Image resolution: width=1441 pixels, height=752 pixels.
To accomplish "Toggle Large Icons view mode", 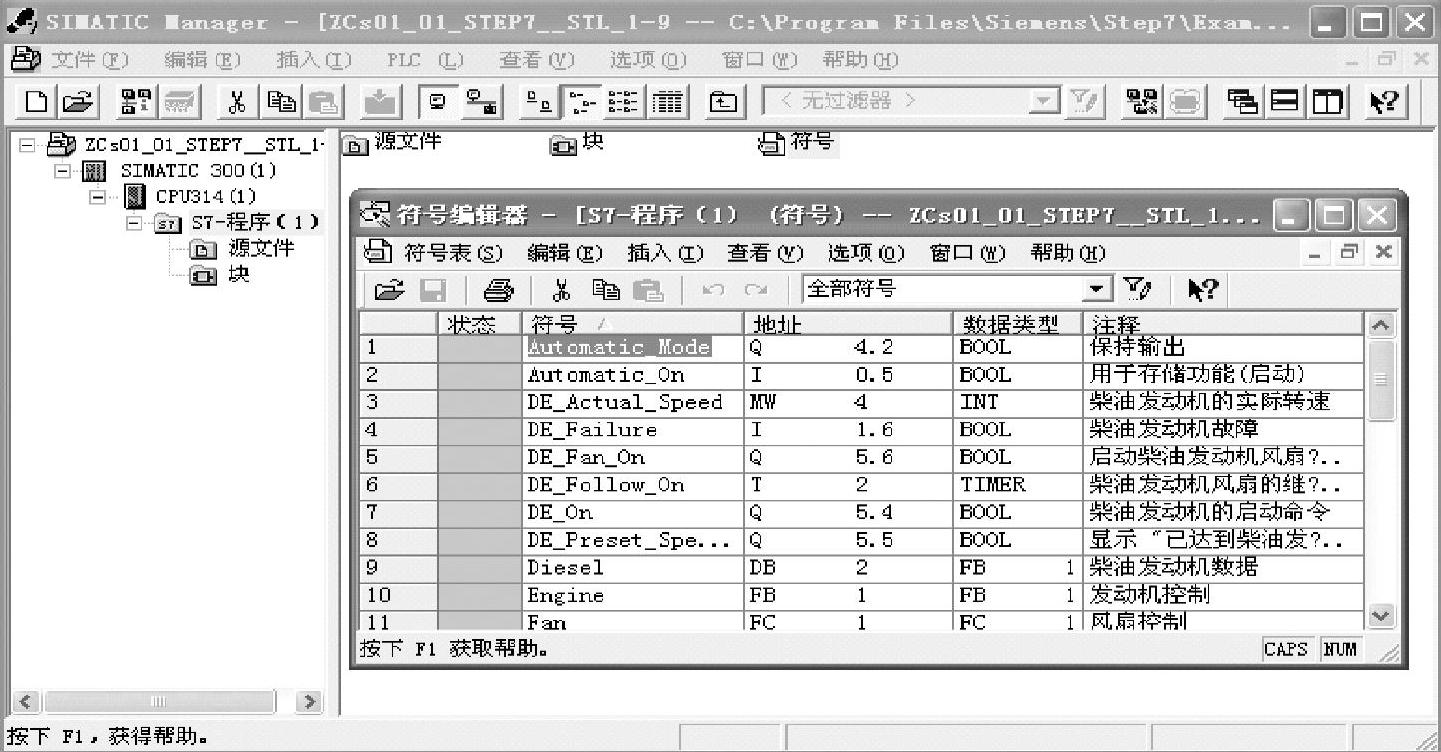I will [x=538, y=101].
